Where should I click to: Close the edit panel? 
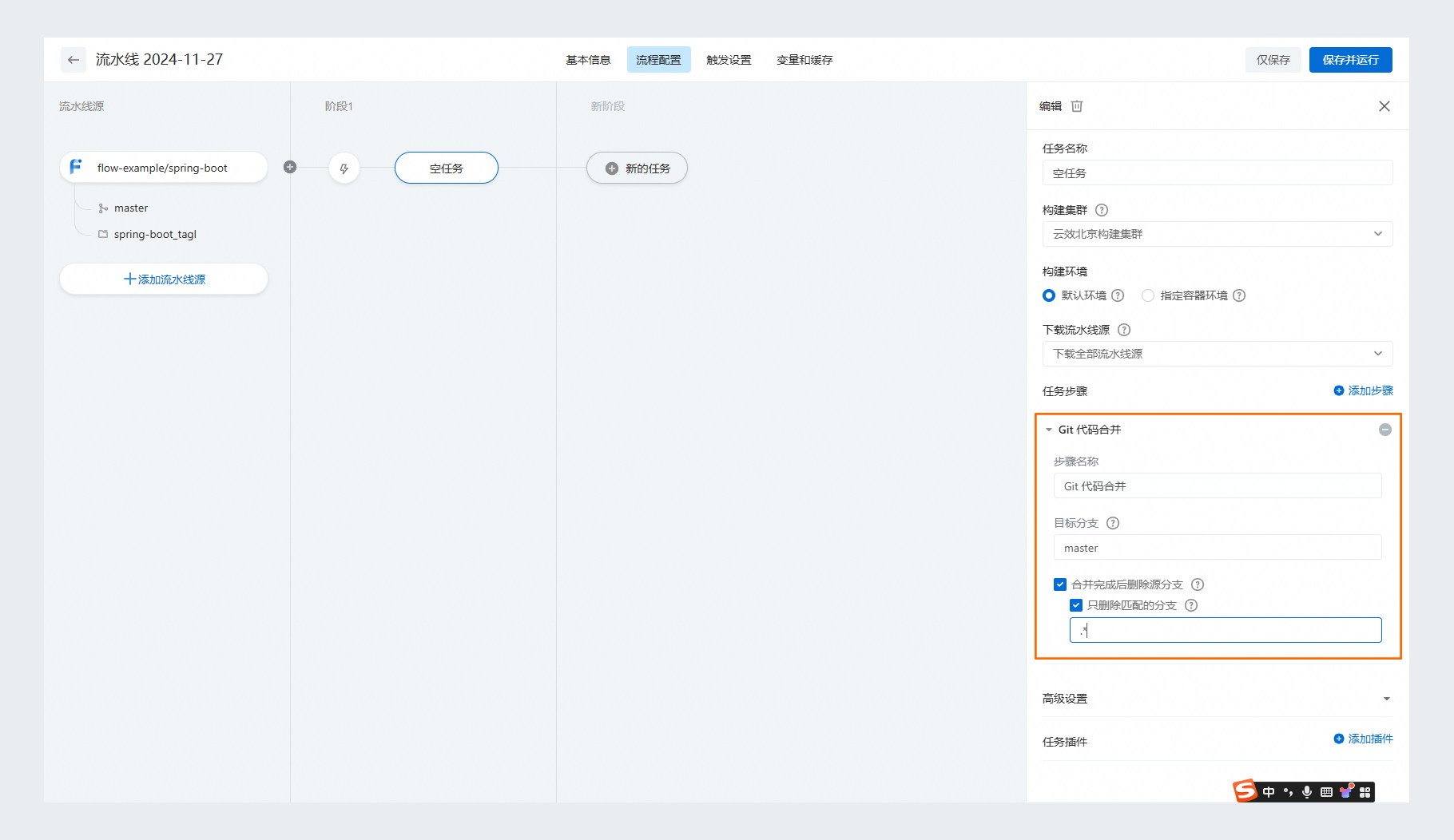1384,106
